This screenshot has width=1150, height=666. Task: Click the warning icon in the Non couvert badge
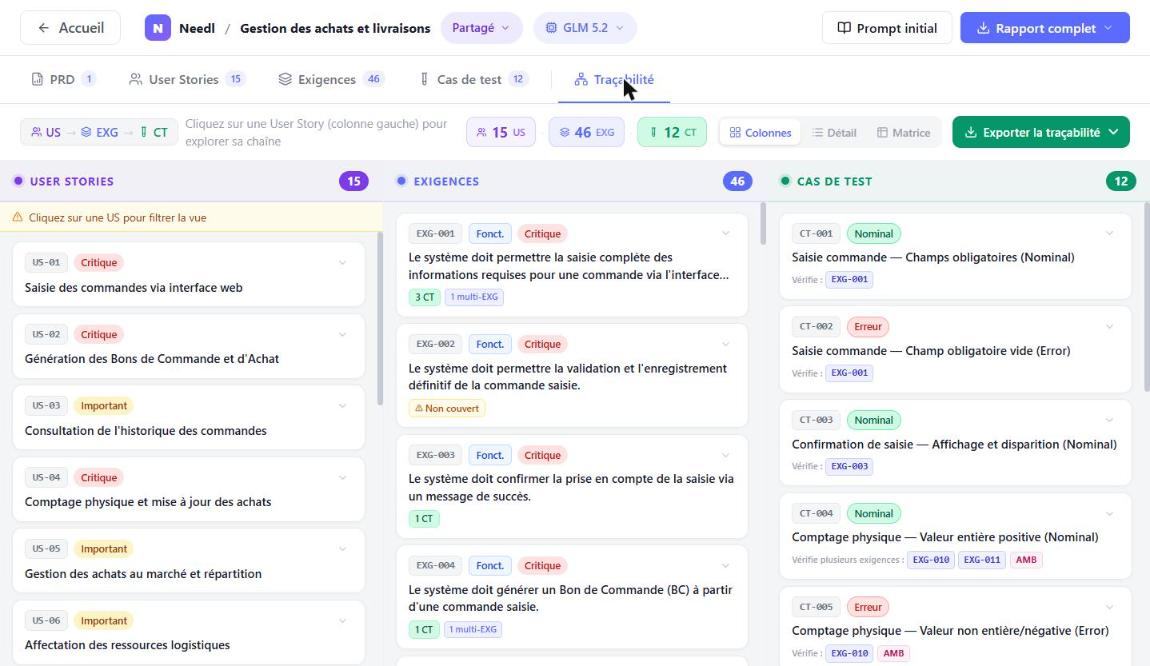point(419,409)
